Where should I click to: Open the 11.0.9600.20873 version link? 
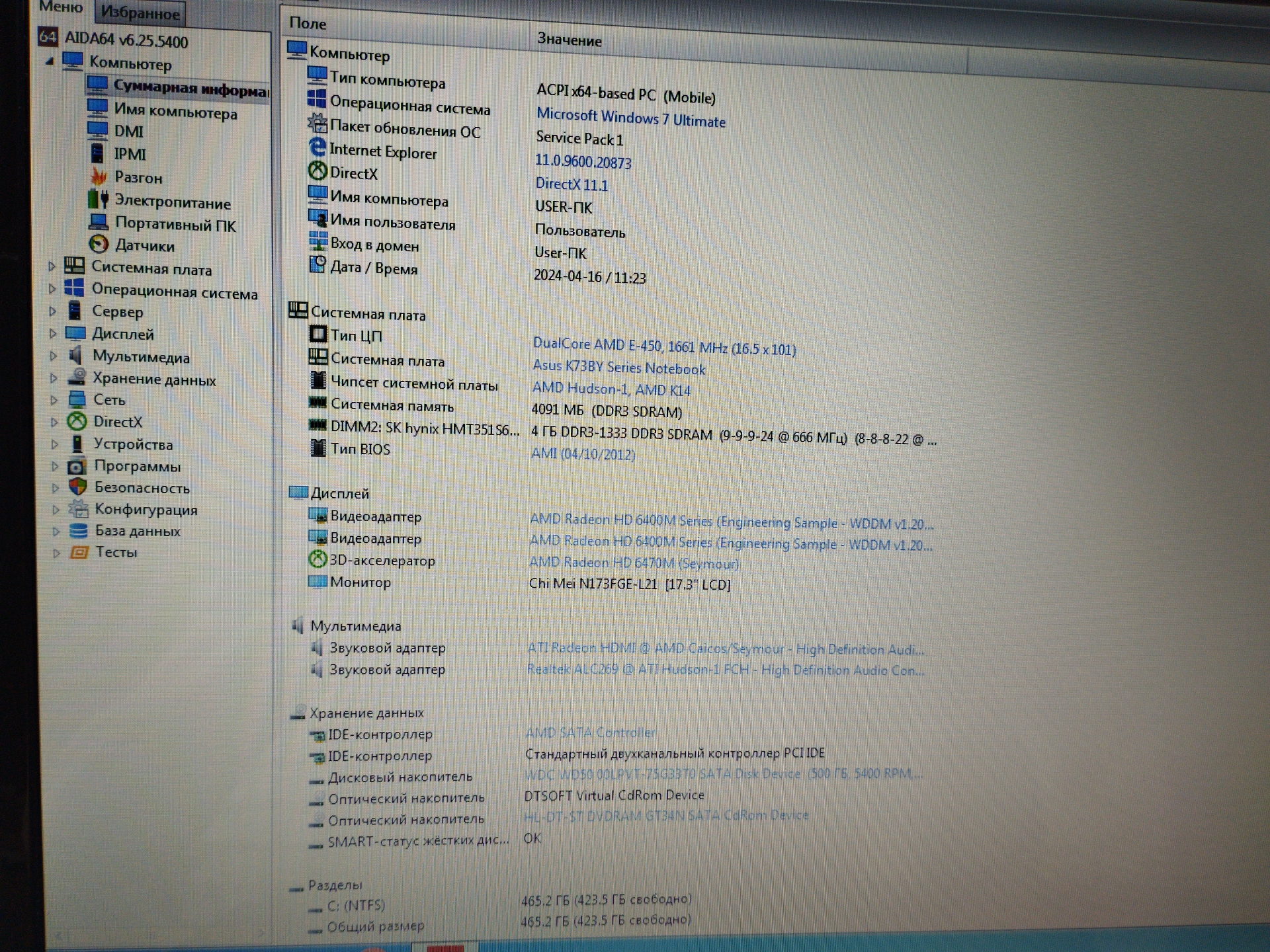[583, 161]
